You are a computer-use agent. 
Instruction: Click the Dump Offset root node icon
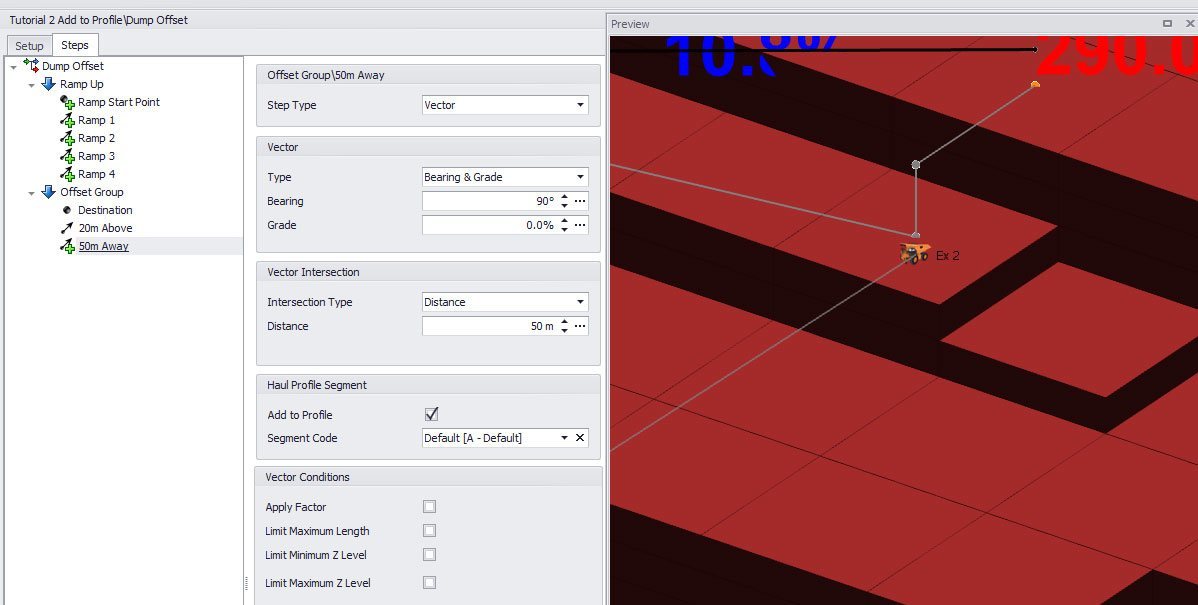coord(31,66)
